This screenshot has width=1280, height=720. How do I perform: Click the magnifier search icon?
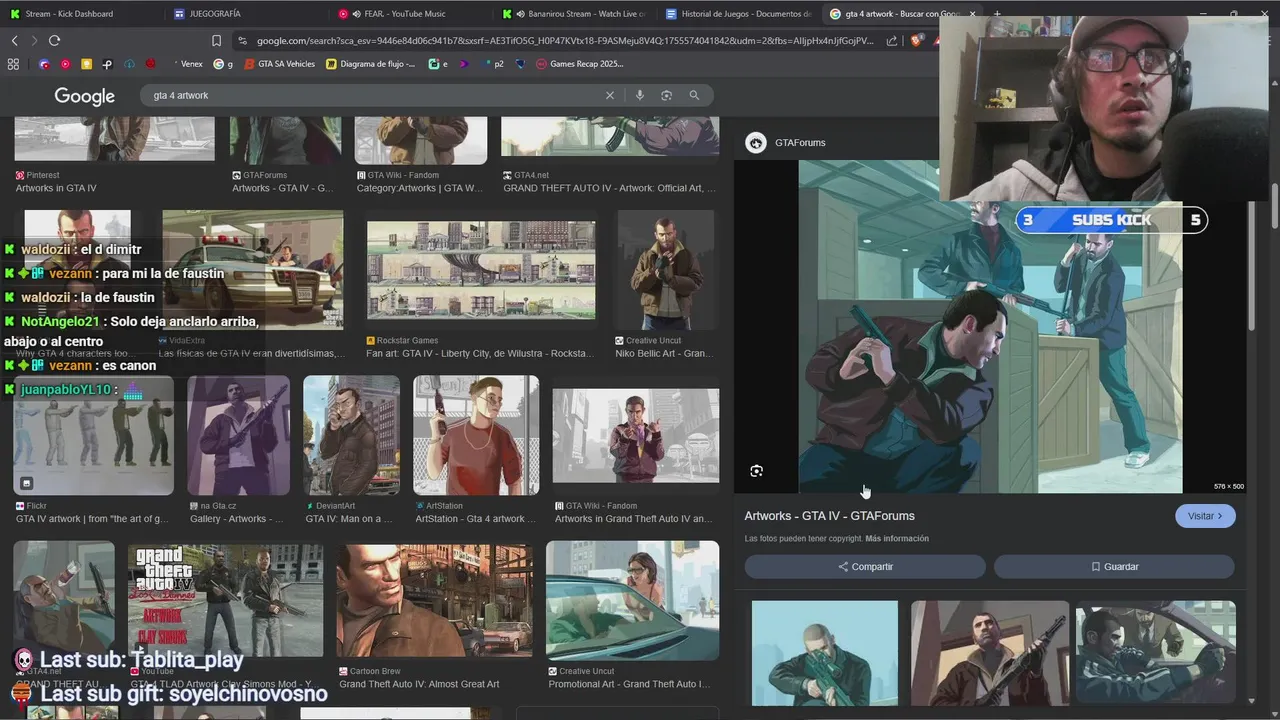694,95
